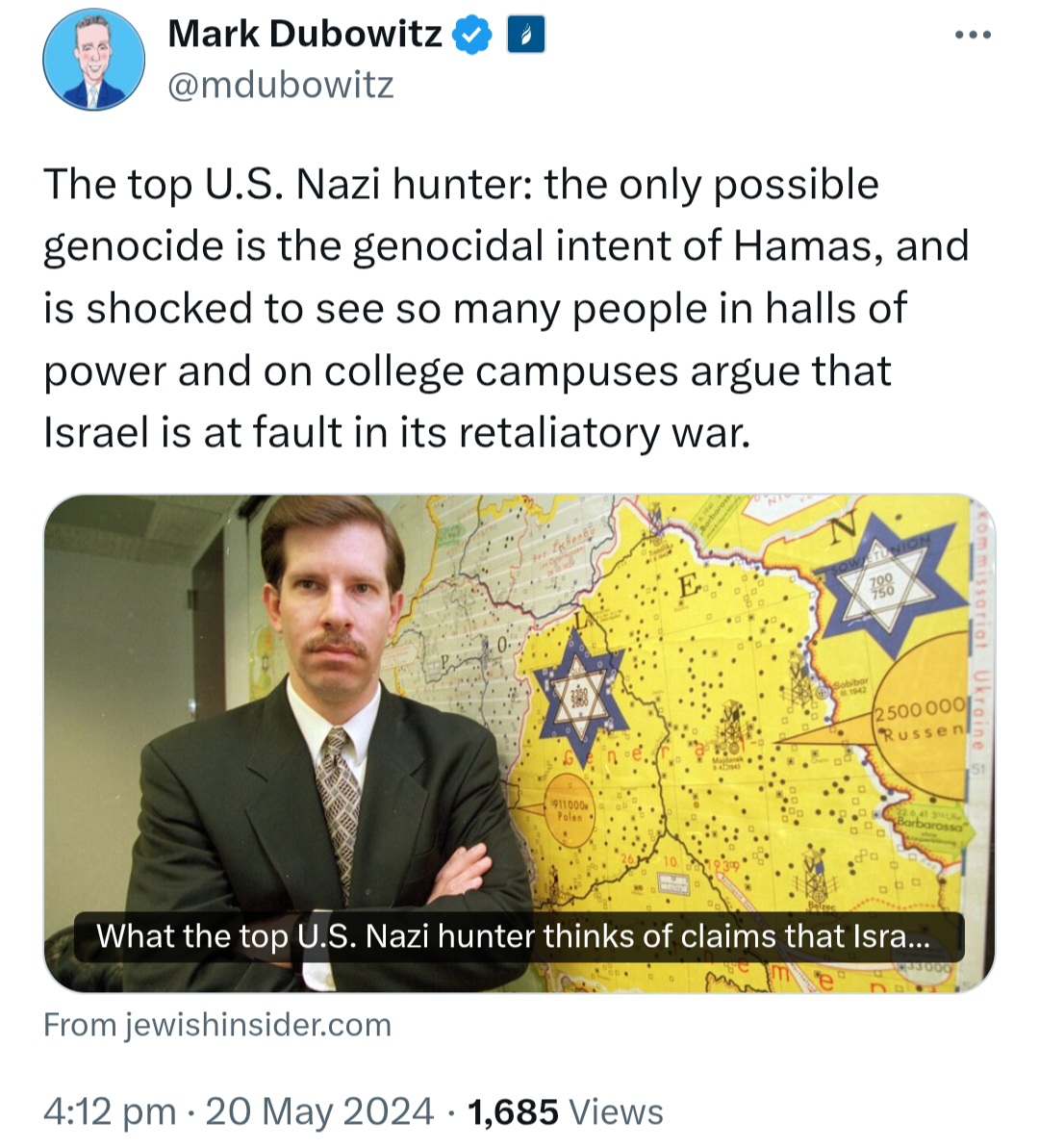
Task: Open the Mark Dubowitz display name
Action: 305,35
